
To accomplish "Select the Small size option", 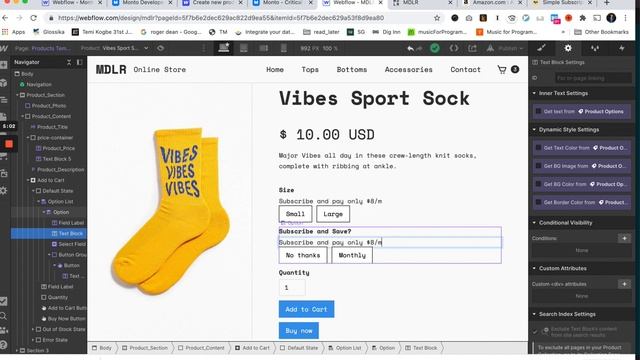I will (296, 214).
